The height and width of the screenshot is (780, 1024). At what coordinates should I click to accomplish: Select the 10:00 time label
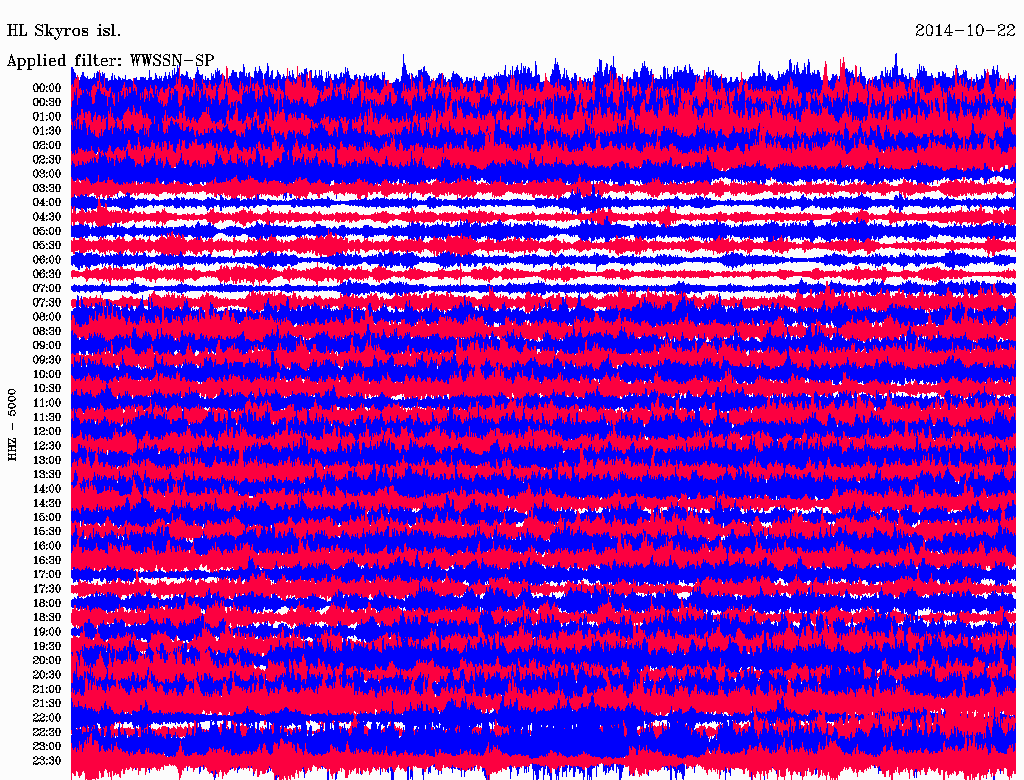pyautogui.click(x=46, y=374)
